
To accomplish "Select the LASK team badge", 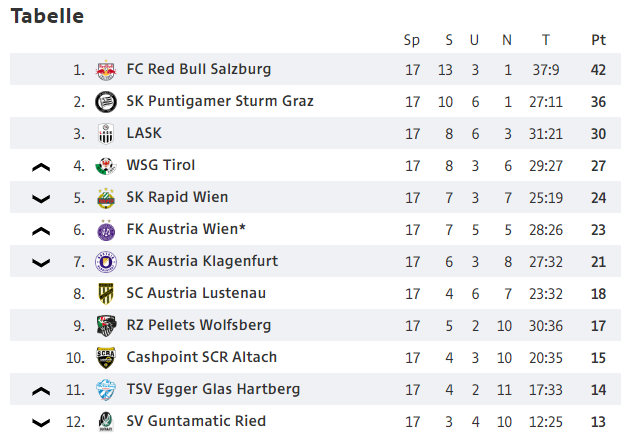I will 106,134.
